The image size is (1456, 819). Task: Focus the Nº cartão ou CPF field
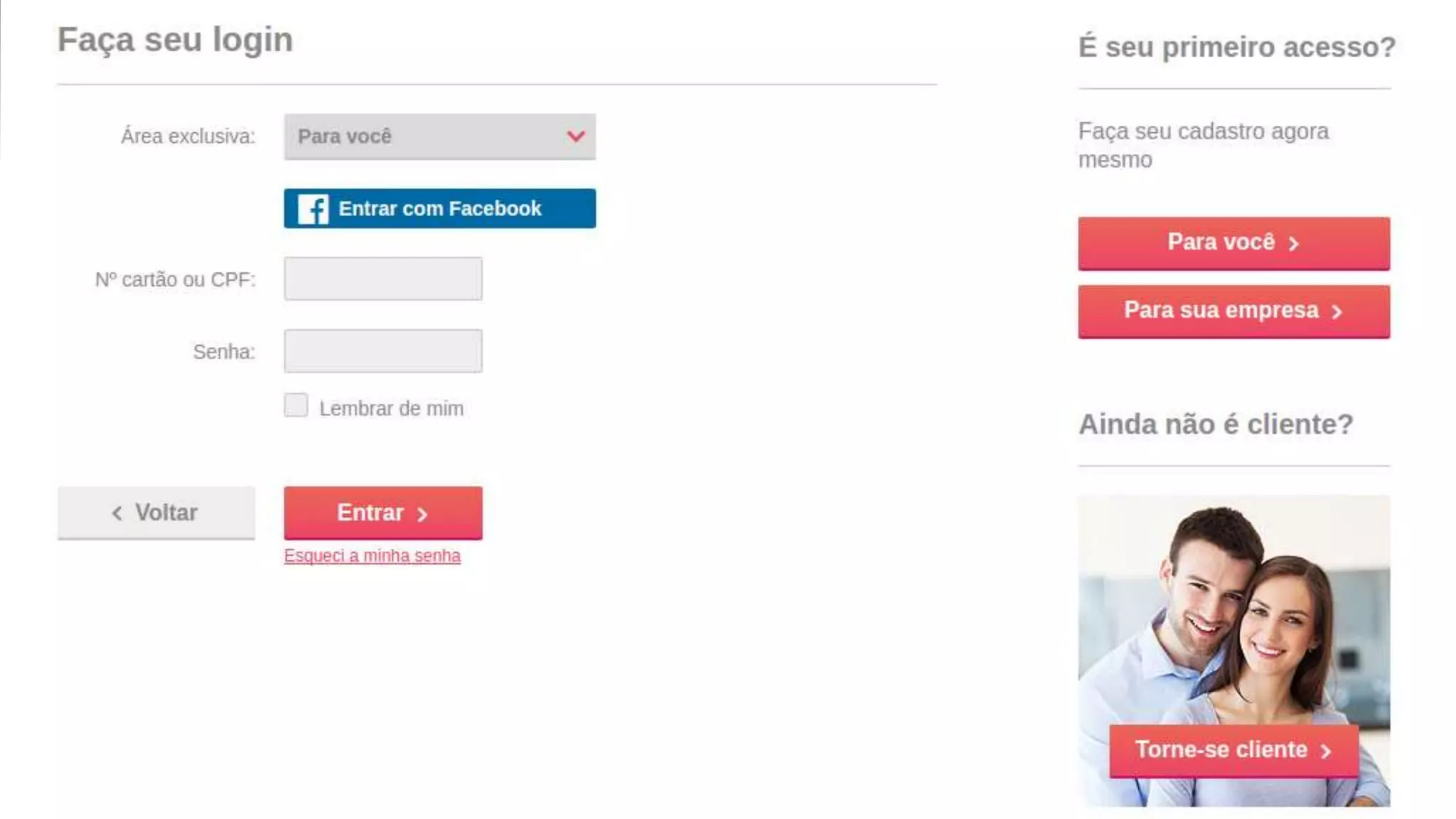383,279
